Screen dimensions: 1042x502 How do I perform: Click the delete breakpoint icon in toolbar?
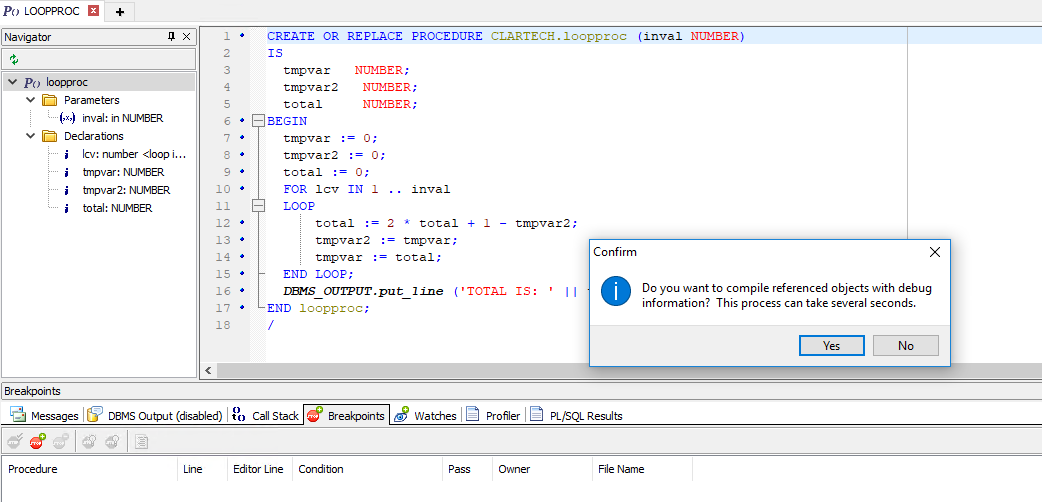click(61, 440)
